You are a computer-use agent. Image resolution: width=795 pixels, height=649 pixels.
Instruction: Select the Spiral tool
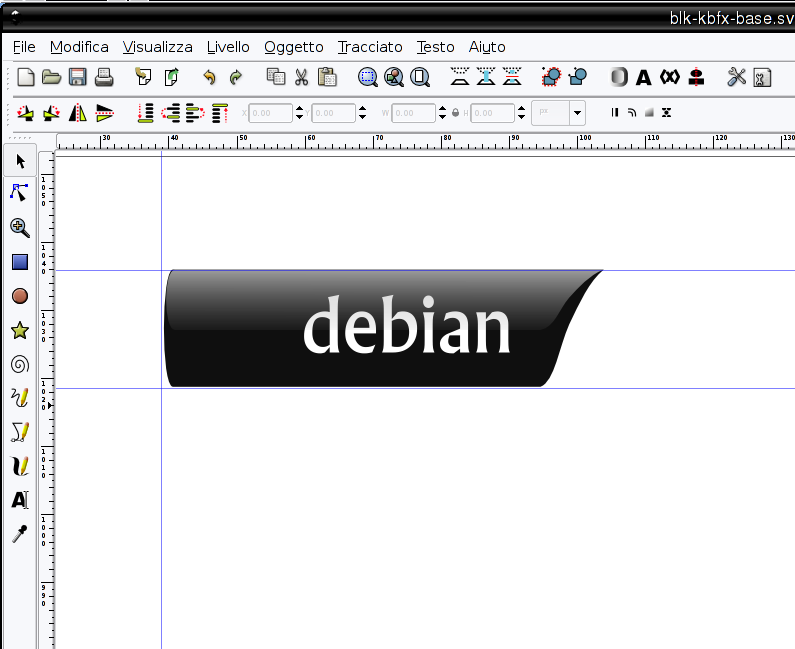coord(20,364)
